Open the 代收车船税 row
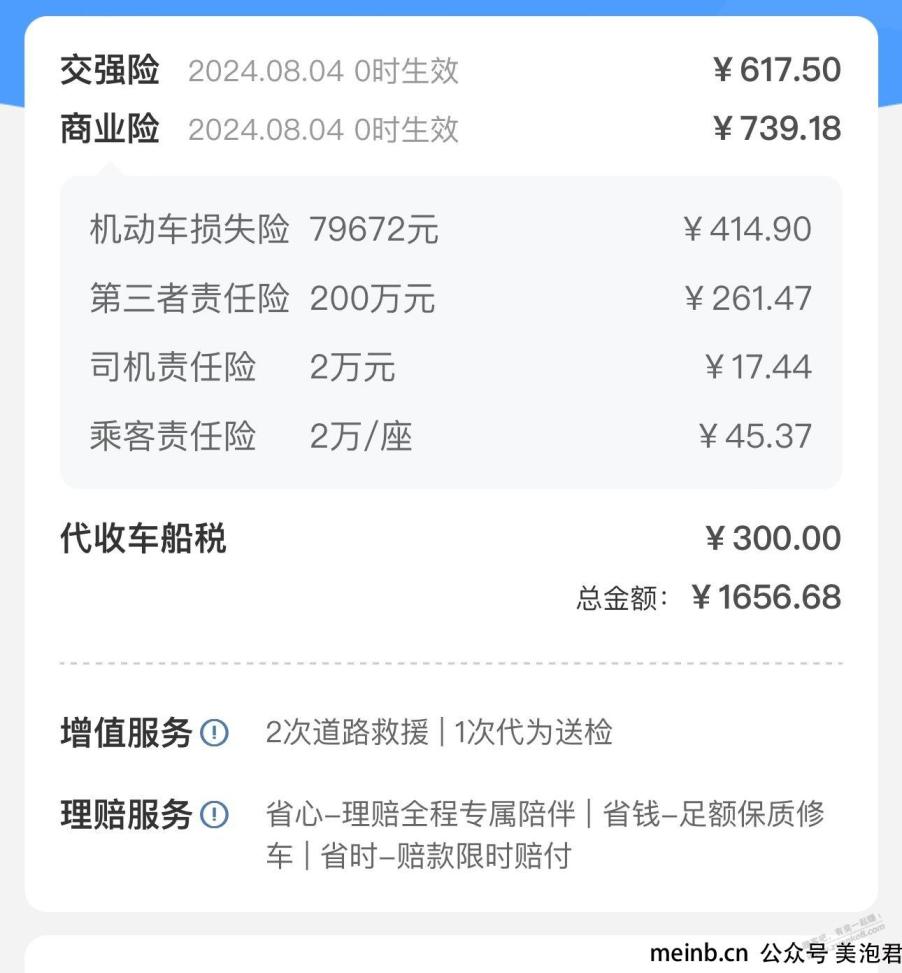 [451, 537]
